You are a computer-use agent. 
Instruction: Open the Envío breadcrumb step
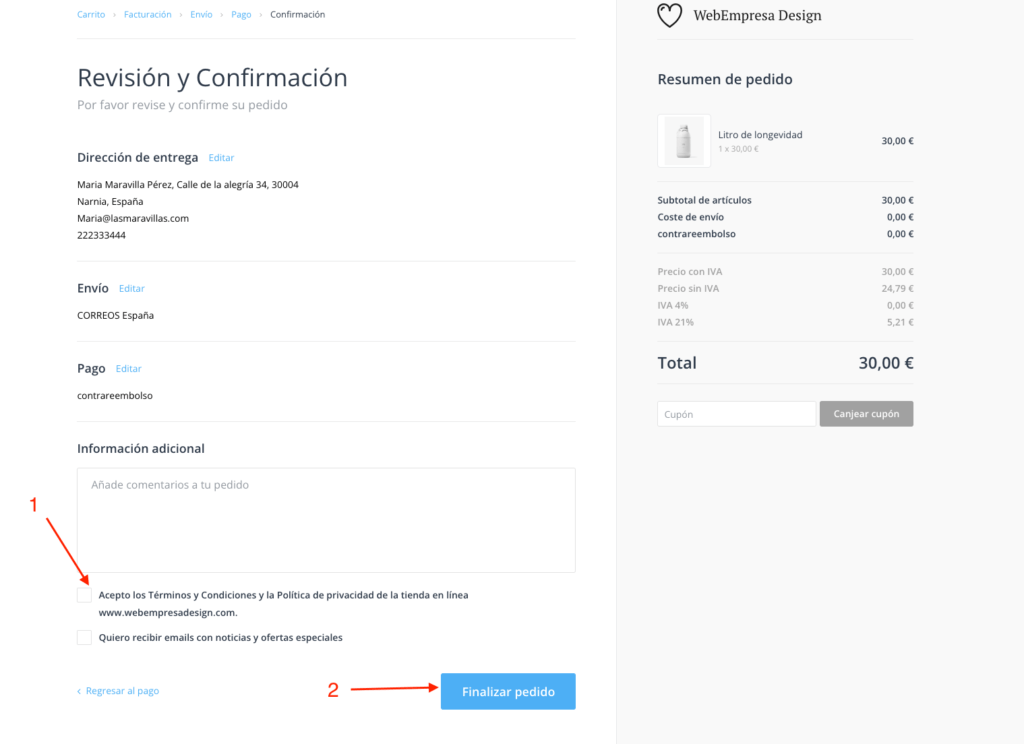(x=201, y=14)
